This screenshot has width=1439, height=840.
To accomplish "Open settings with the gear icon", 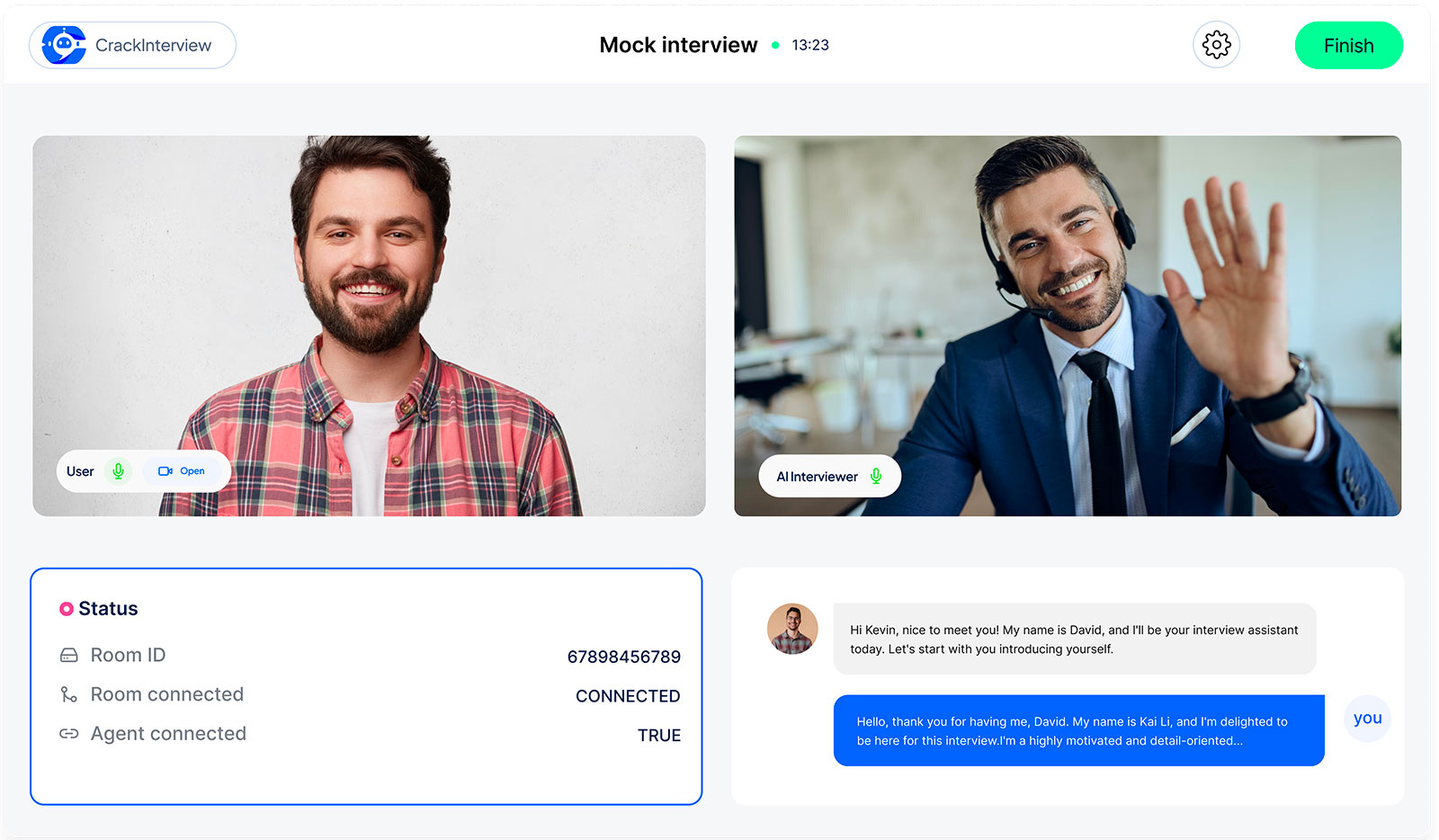I will pyautogui.click(x=1216, y=45).
